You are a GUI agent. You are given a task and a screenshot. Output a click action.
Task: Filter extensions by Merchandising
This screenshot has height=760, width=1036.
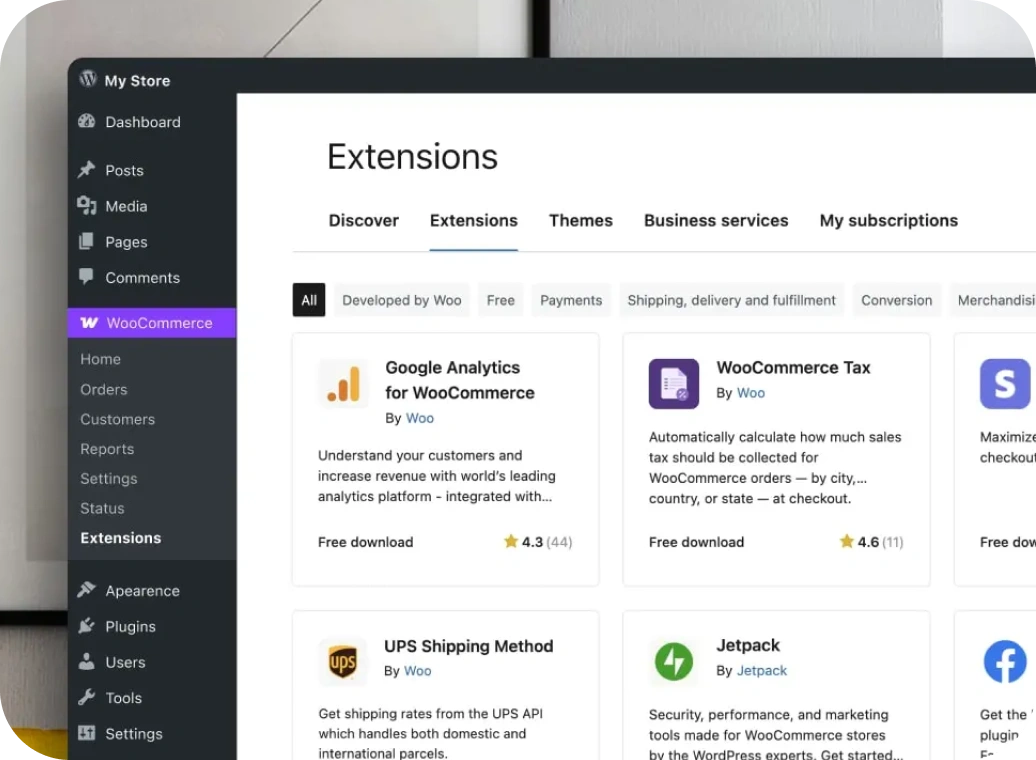993,300
